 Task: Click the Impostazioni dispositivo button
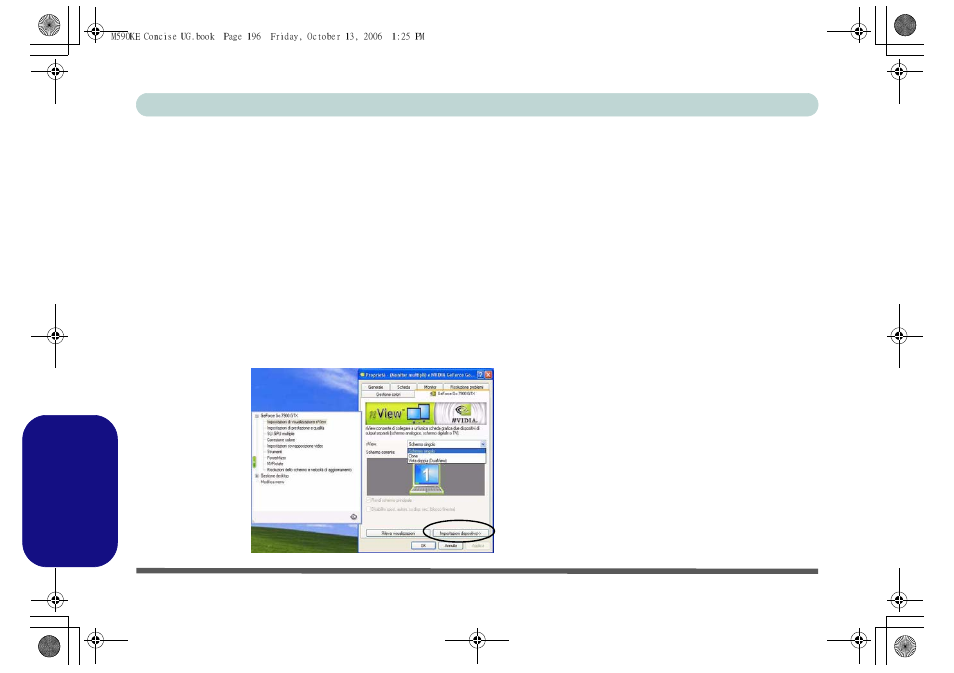(x=458, y=534)
